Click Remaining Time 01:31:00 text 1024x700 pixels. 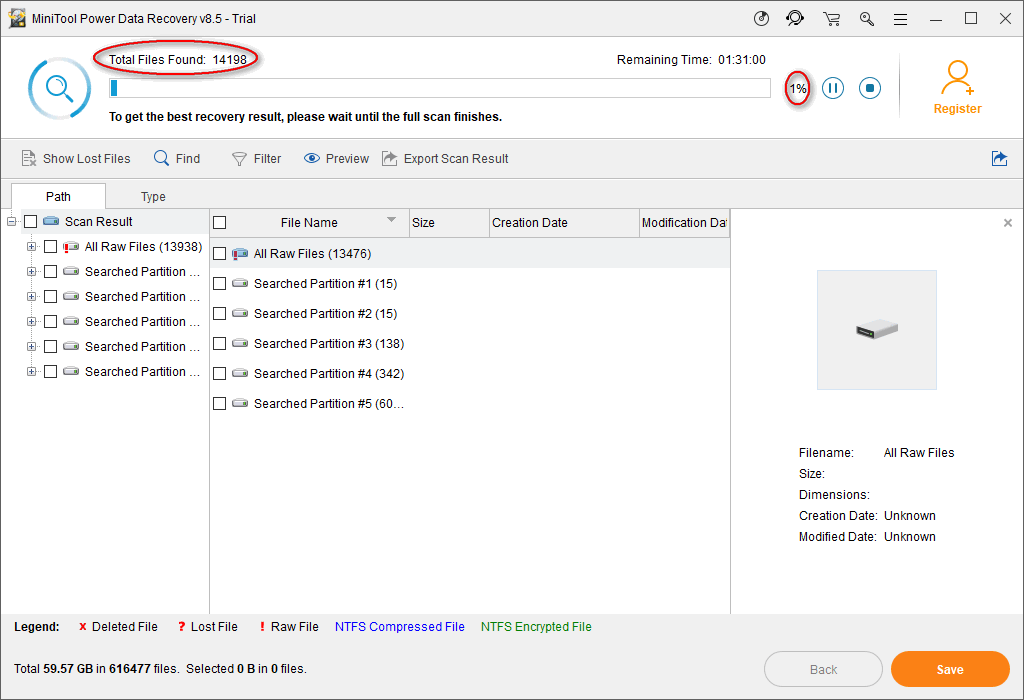click(691, 59)
